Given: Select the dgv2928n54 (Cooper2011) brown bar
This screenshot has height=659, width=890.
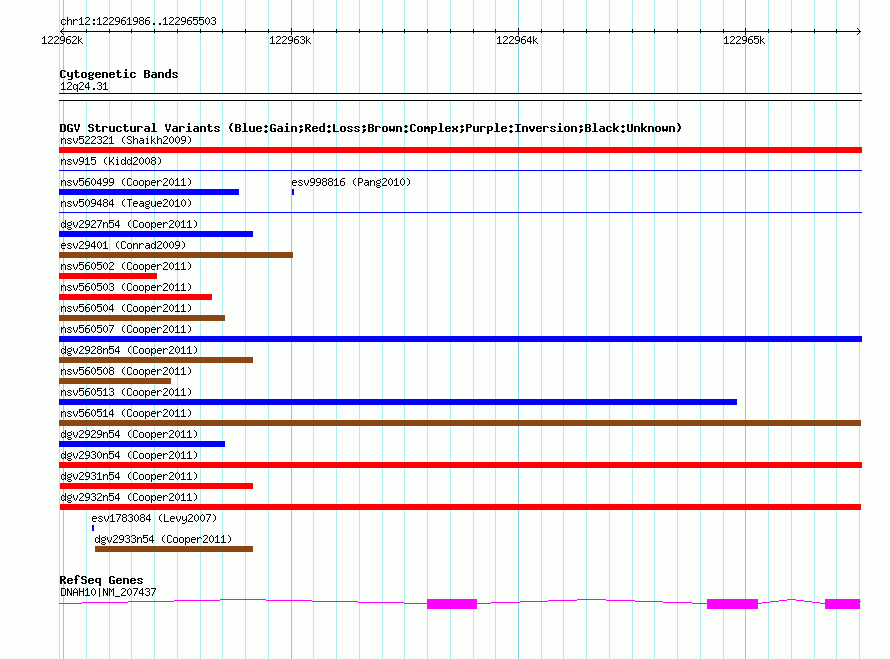Looking at the screenshot, I should 156,360.
